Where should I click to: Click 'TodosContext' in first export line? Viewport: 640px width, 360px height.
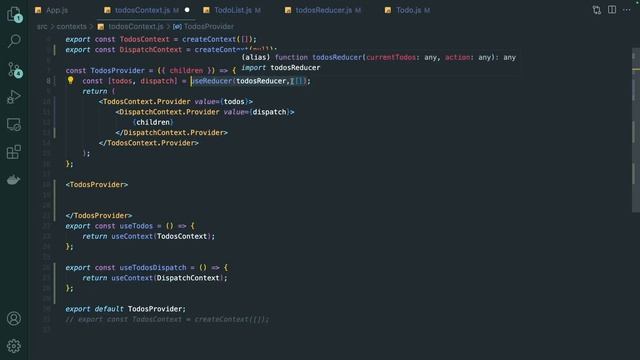(144, 40)
